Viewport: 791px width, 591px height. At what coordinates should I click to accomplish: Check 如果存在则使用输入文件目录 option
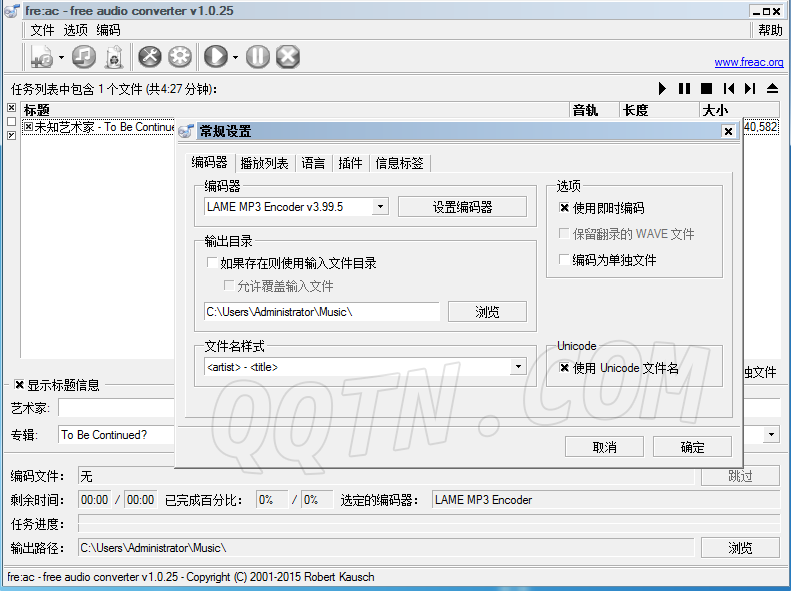[x=211, y=263]
